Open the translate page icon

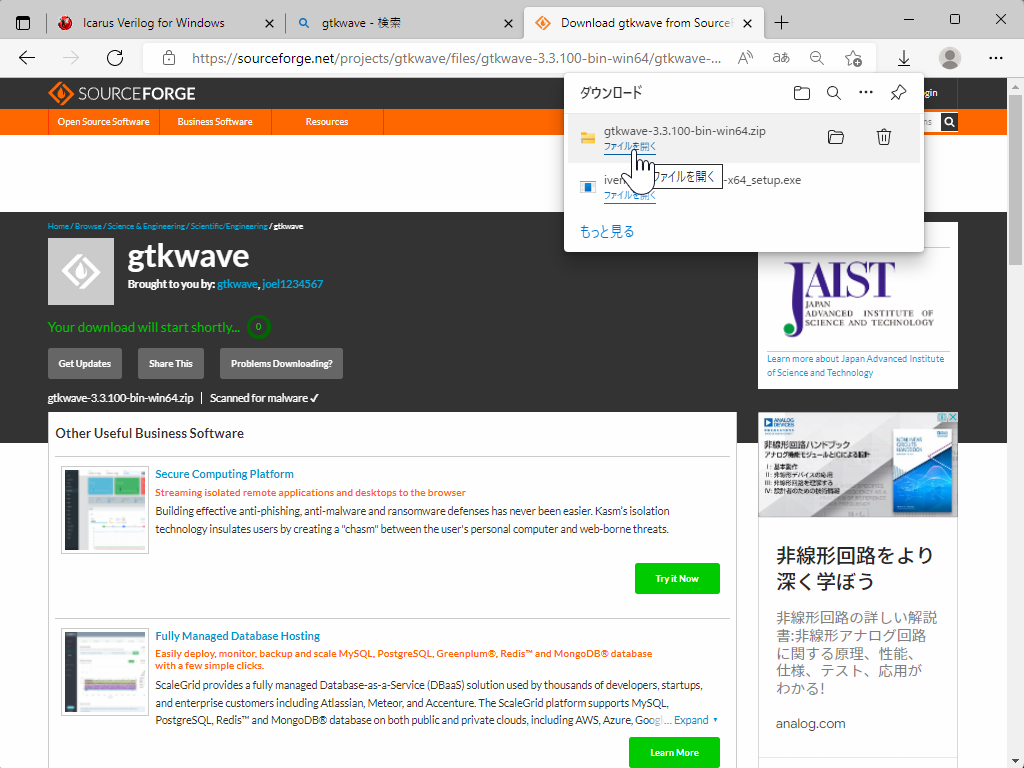tap(781, 58)
